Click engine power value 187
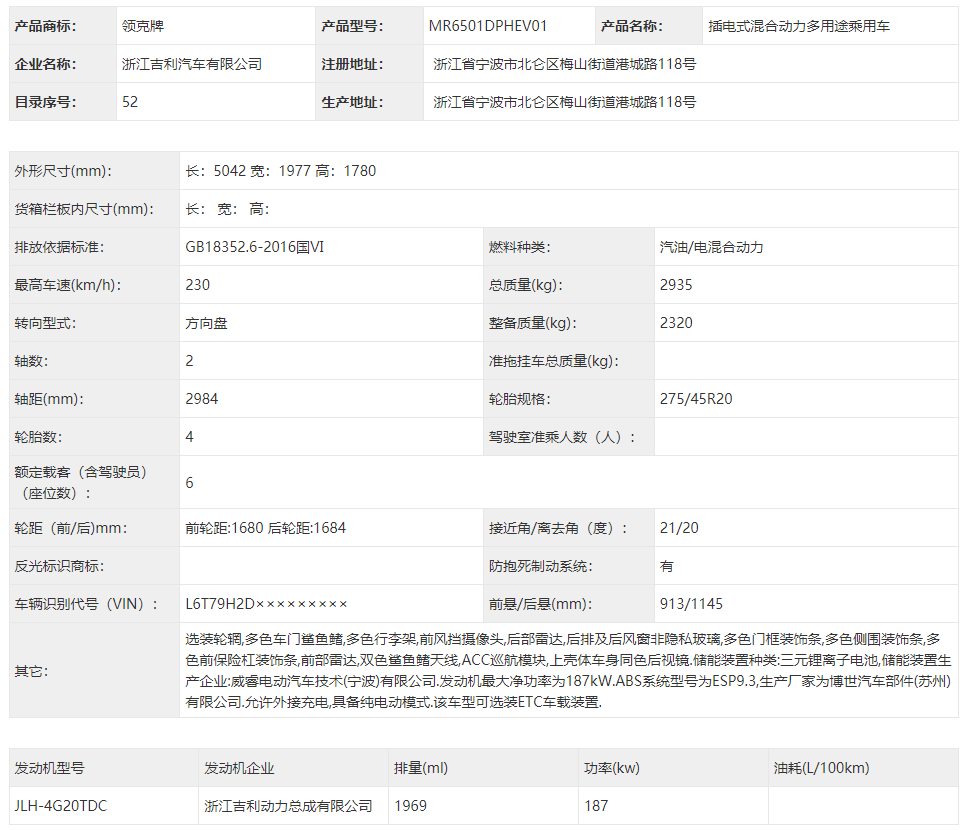This screenshot has height=831, width=965. 596,806
